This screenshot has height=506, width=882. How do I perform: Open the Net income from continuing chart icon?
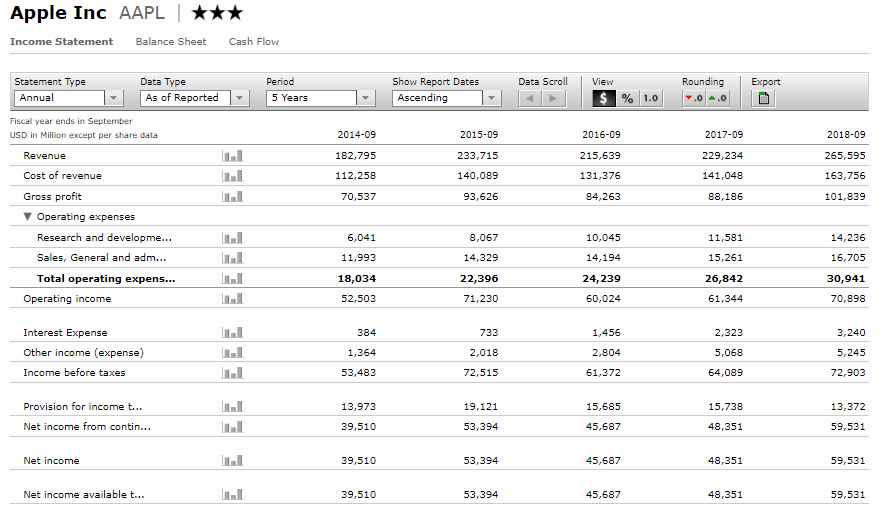pyautogui.click(x=232, y=427)
